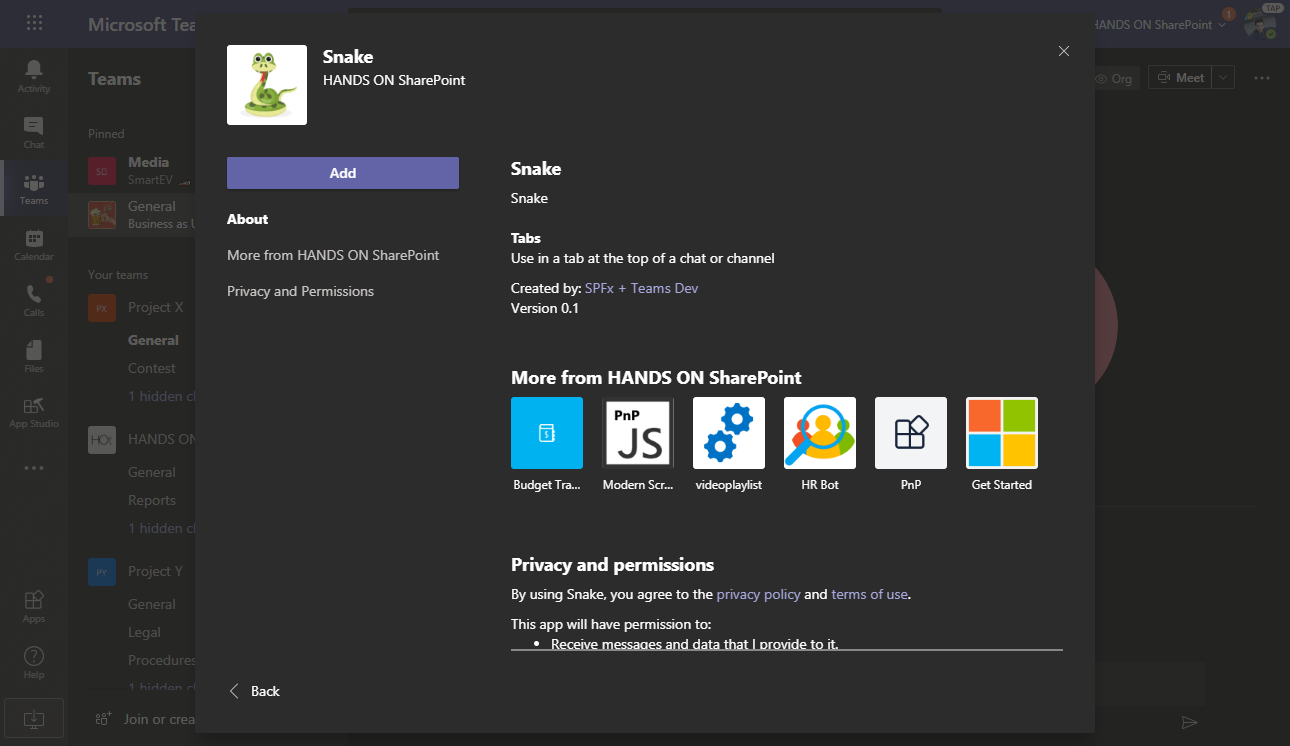Click the Snake app logo image

click(x=267, y=85)
